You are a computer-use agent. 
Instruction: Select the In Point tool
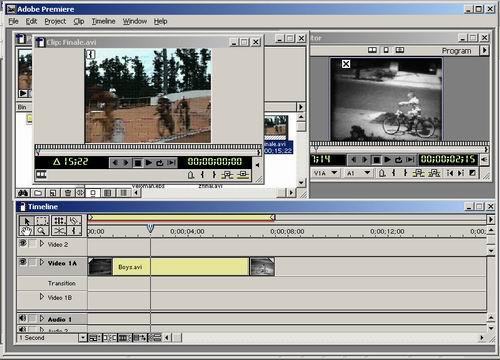74,231
